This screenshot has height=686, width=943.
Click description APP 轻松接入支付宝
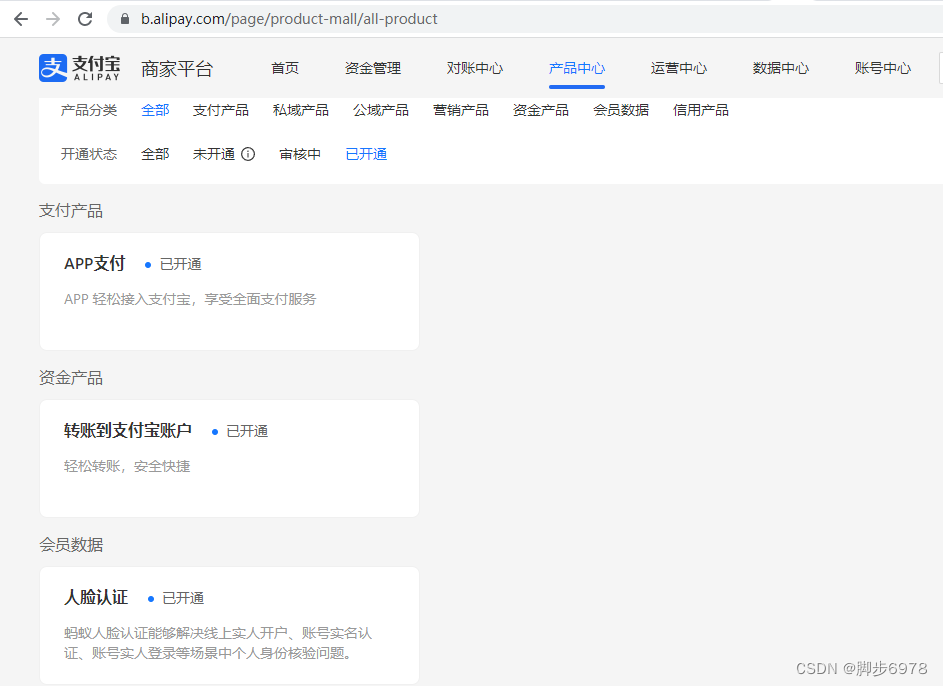190,299
